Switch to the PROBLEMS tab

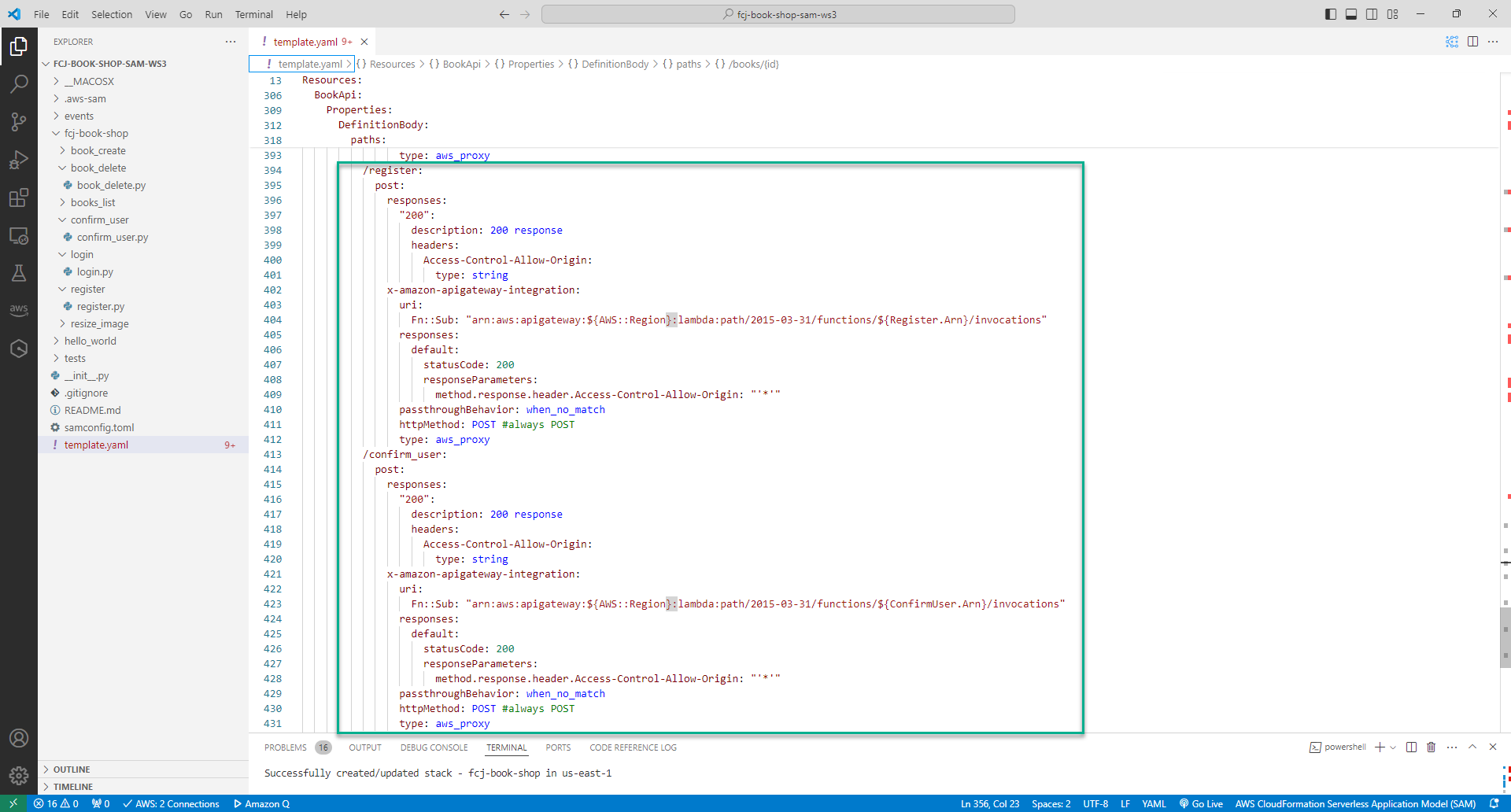tap(285, 747)
